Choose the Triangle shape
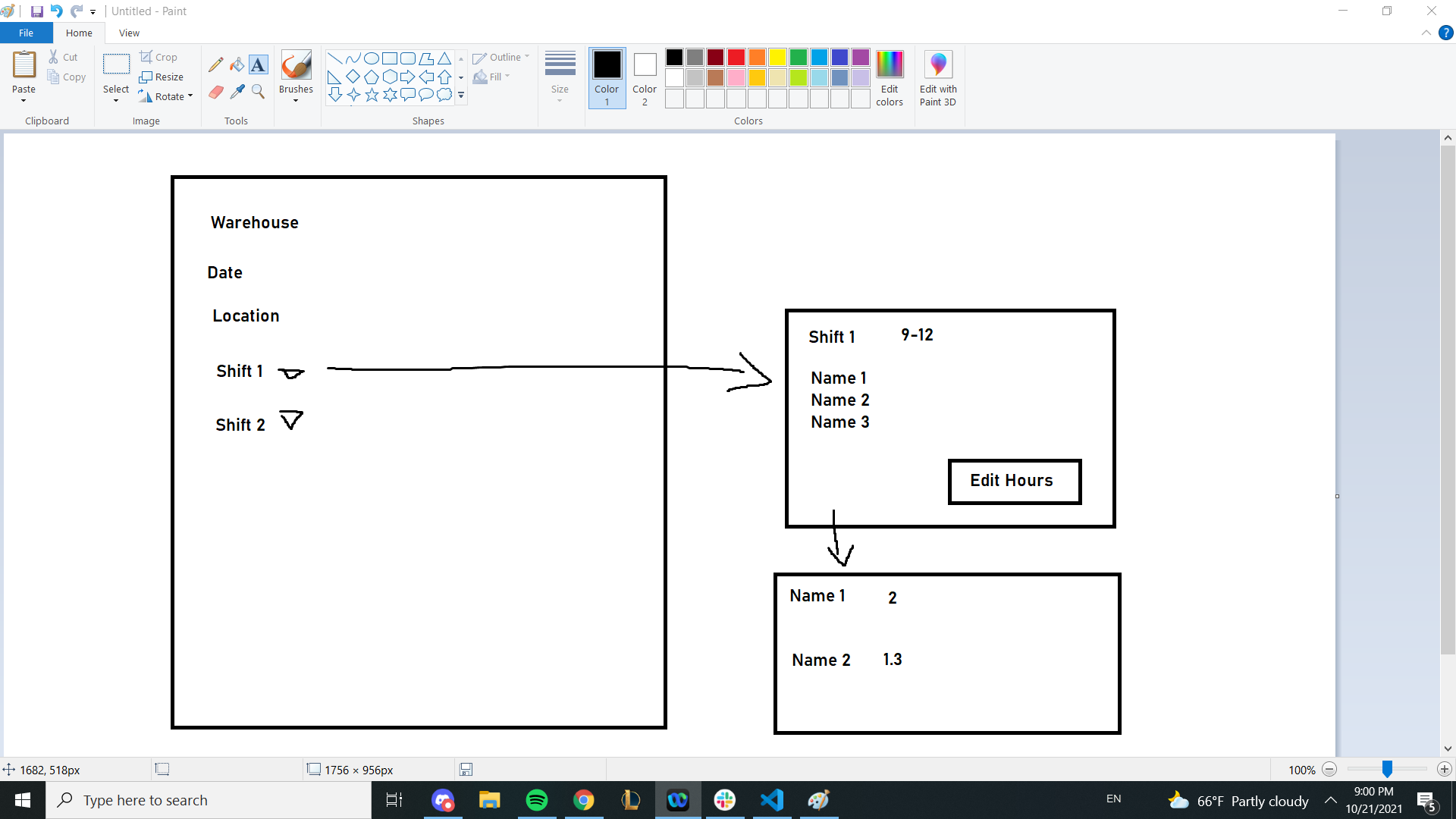 point(444,58)
